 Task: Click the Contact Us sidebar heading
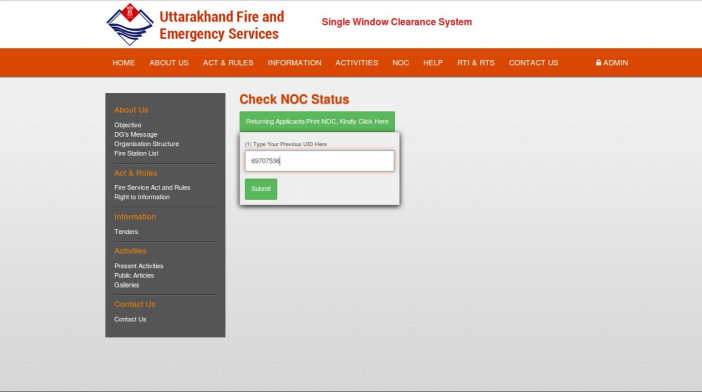click(x=135, y=304)
